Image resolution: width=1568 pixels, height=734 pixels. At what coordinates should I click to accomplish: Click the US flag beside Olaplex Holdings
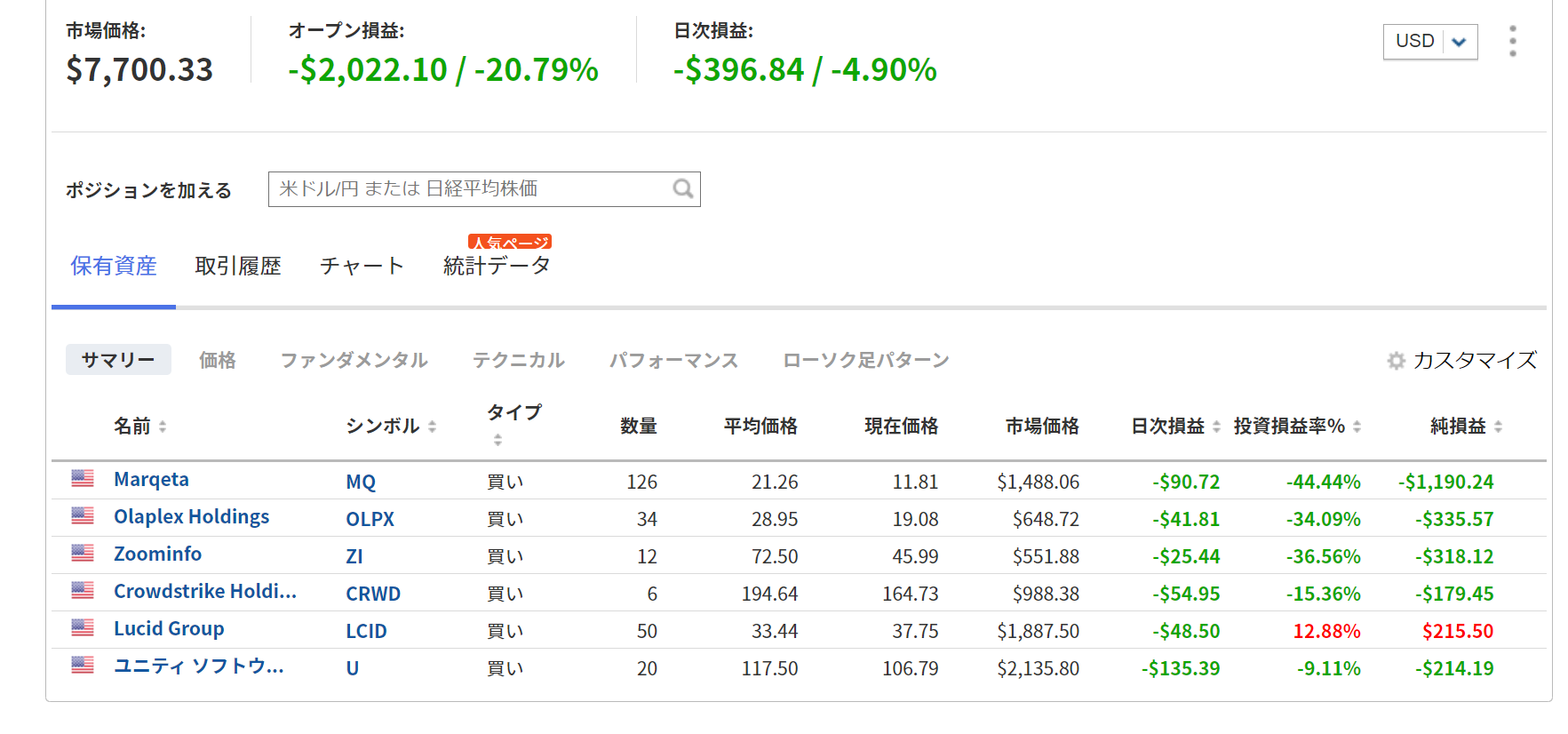pos(83,515)
